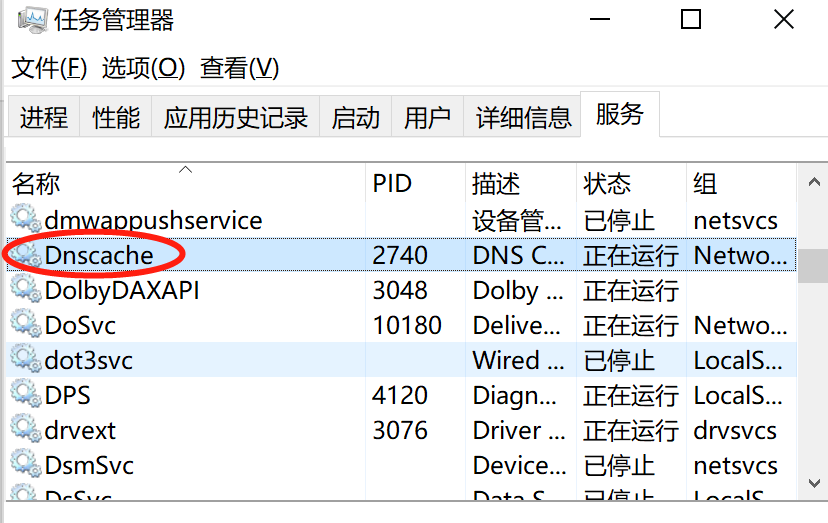The width and height of the screenshot is (828, 523).
Task: Open the 查看(V) menu
Action: coord(240,68)
